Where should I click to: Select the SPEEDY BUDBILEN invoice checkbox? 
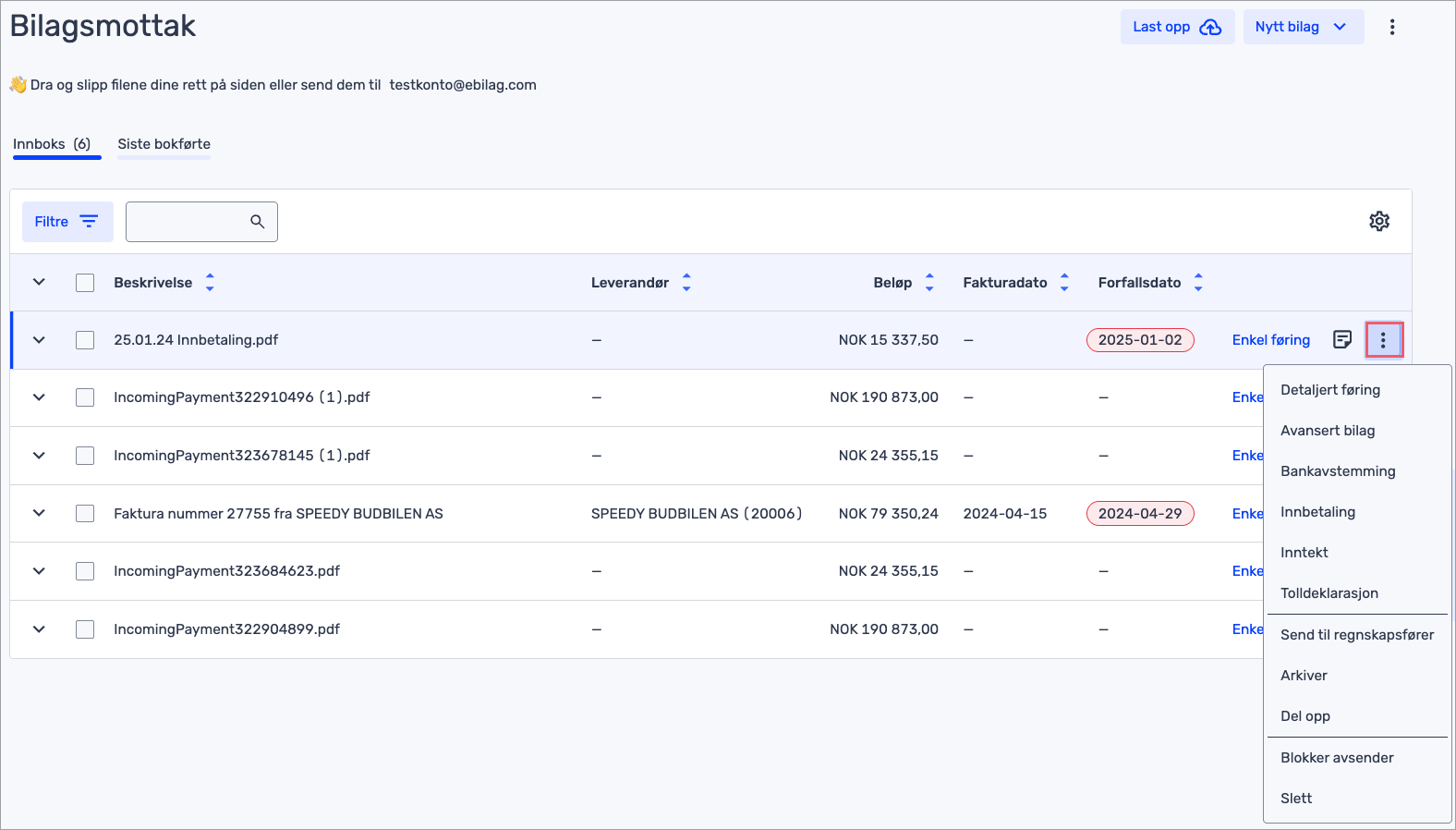point(85,513)
